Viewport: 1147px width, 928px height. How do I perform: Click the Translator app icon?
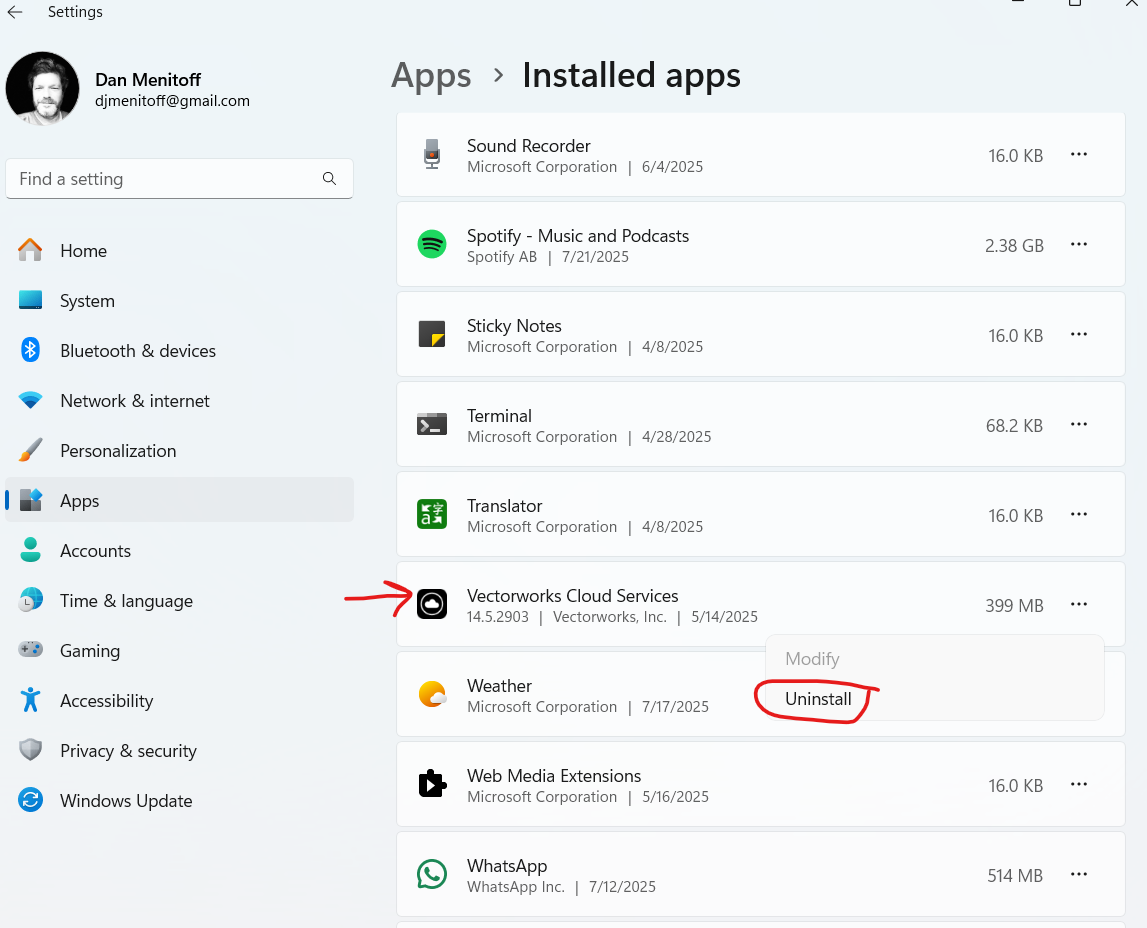(432, 515)
